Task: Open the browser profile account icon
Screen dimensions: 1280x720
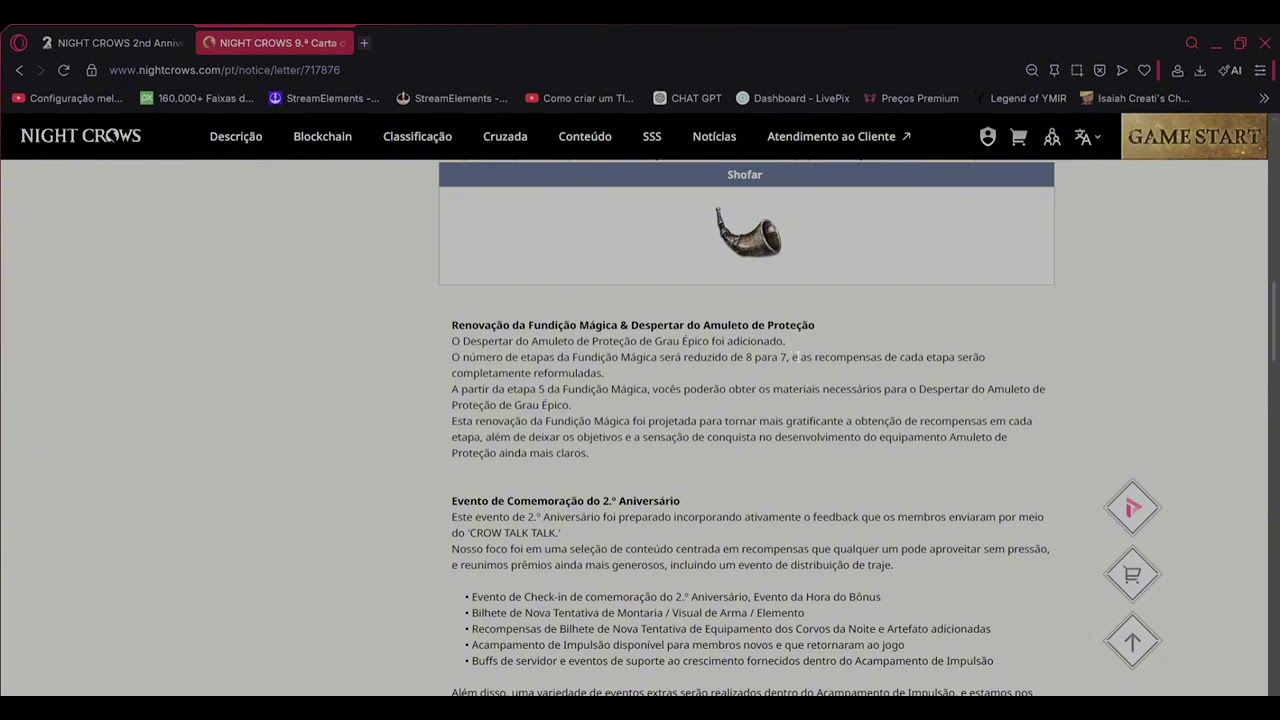Action: pos(1178,70)
